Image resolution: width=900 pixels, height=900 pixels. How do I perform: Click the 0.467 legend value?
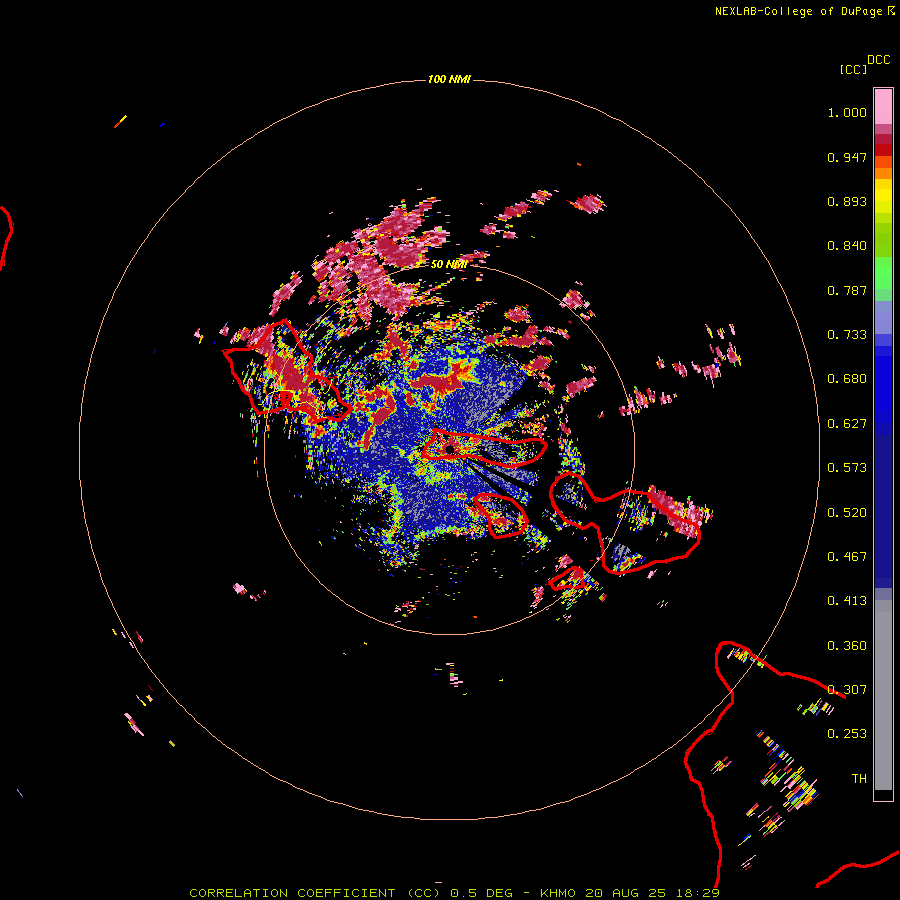coord(847,557)
